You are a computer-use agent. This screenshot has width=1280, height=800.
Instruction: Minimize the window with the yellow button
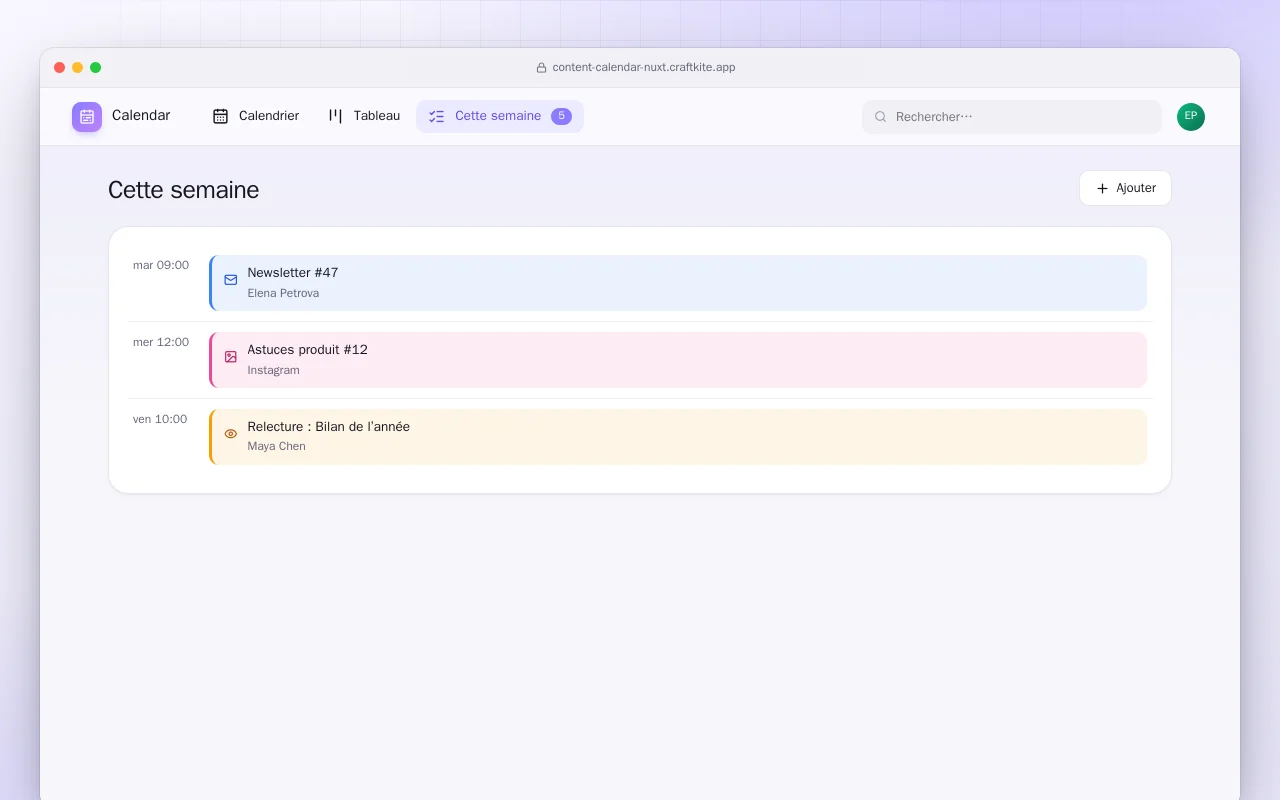[x=78, y=68]
